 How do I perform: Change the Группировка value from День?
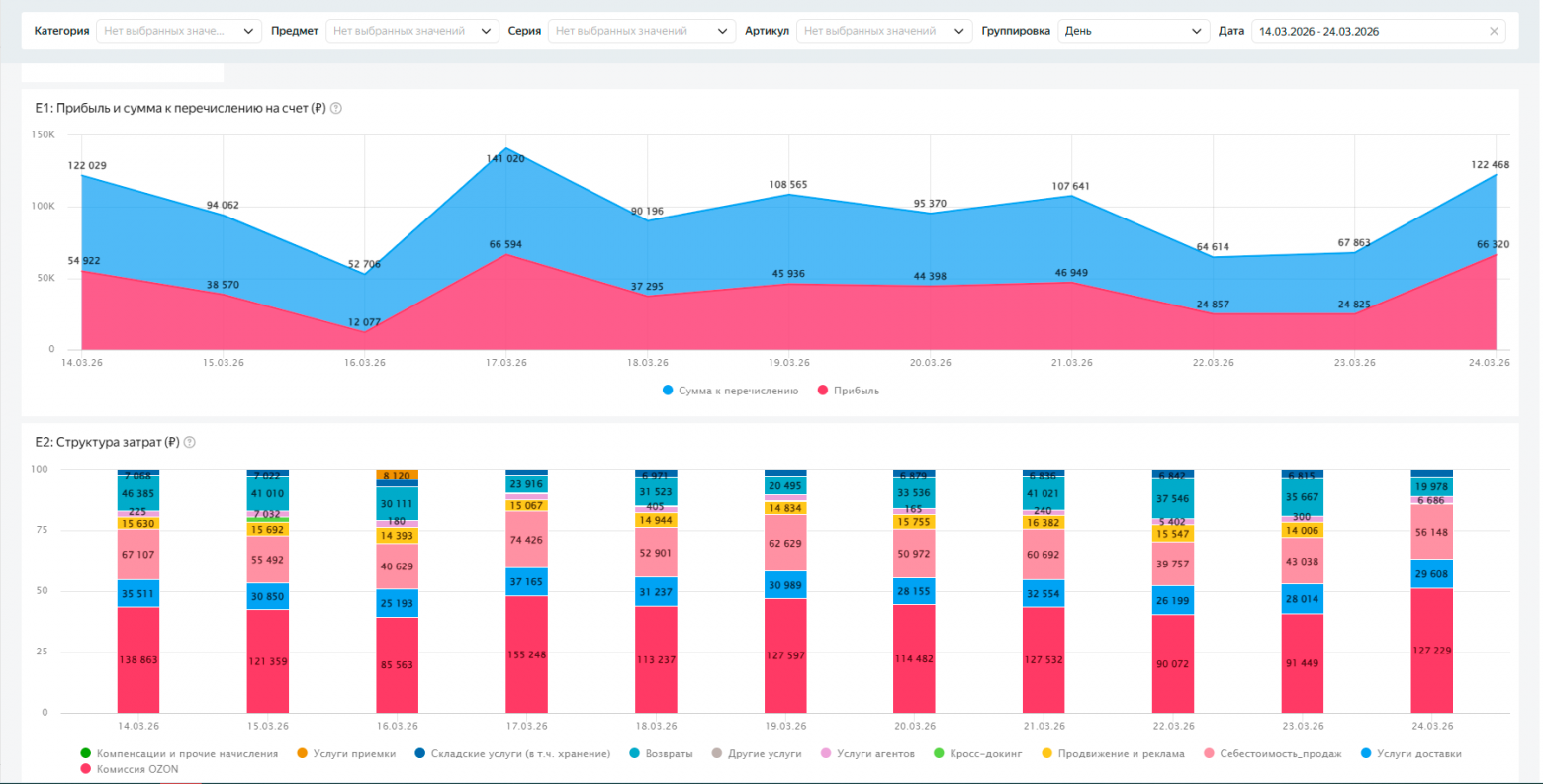point(1133,32)
